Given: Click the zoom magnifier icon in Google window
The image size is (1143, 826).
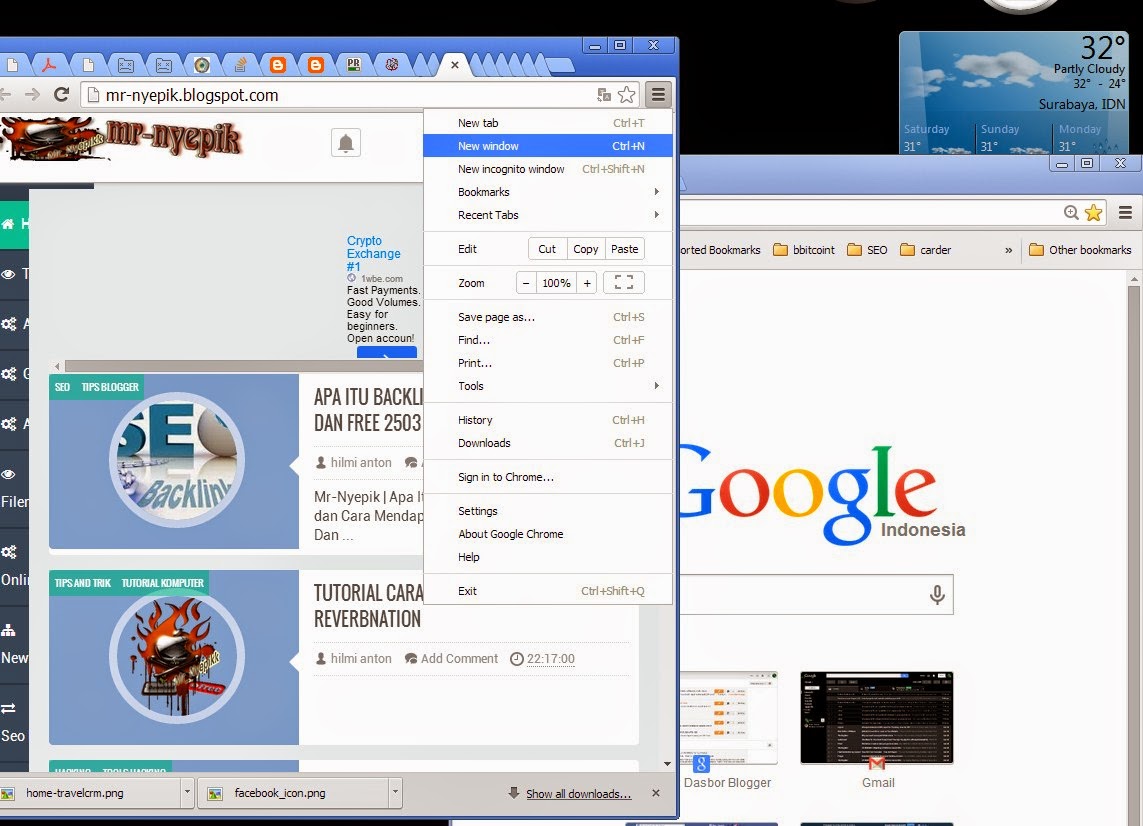Looking at the screenshot, I should 1071,212.
